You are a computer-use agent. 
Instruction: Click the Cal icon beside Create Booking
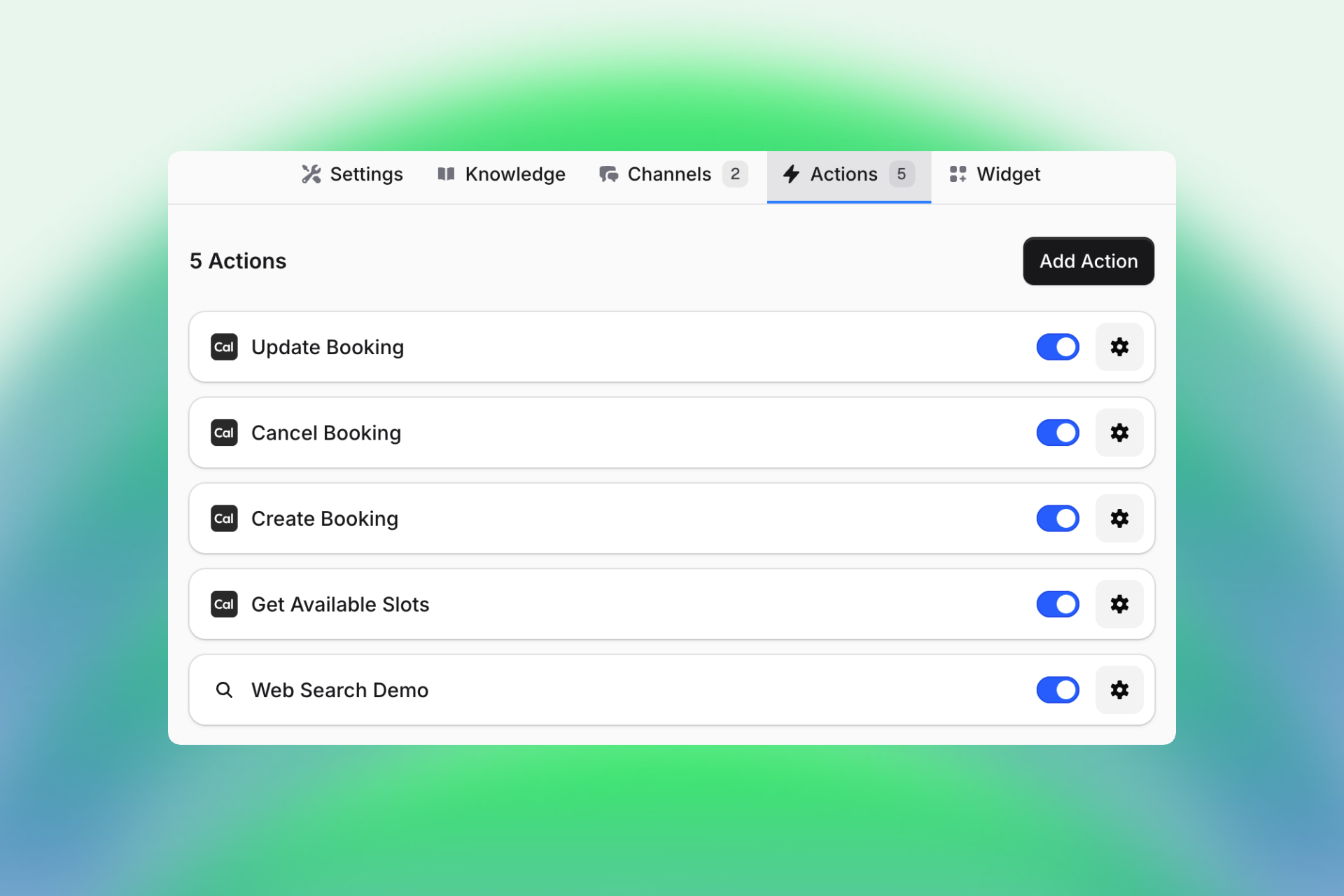point(224,519)
